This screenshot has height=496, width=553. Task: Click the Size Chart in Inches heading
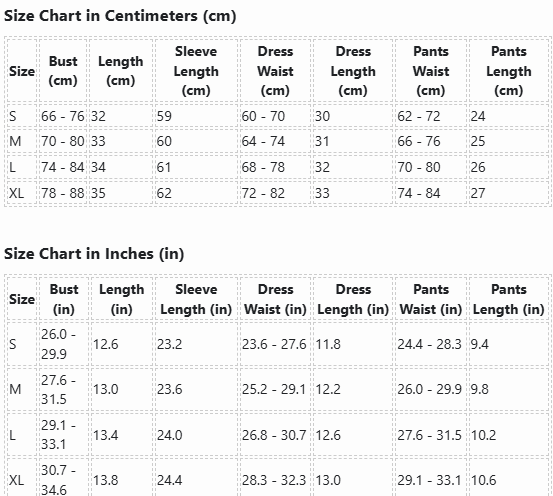point(94,254)
